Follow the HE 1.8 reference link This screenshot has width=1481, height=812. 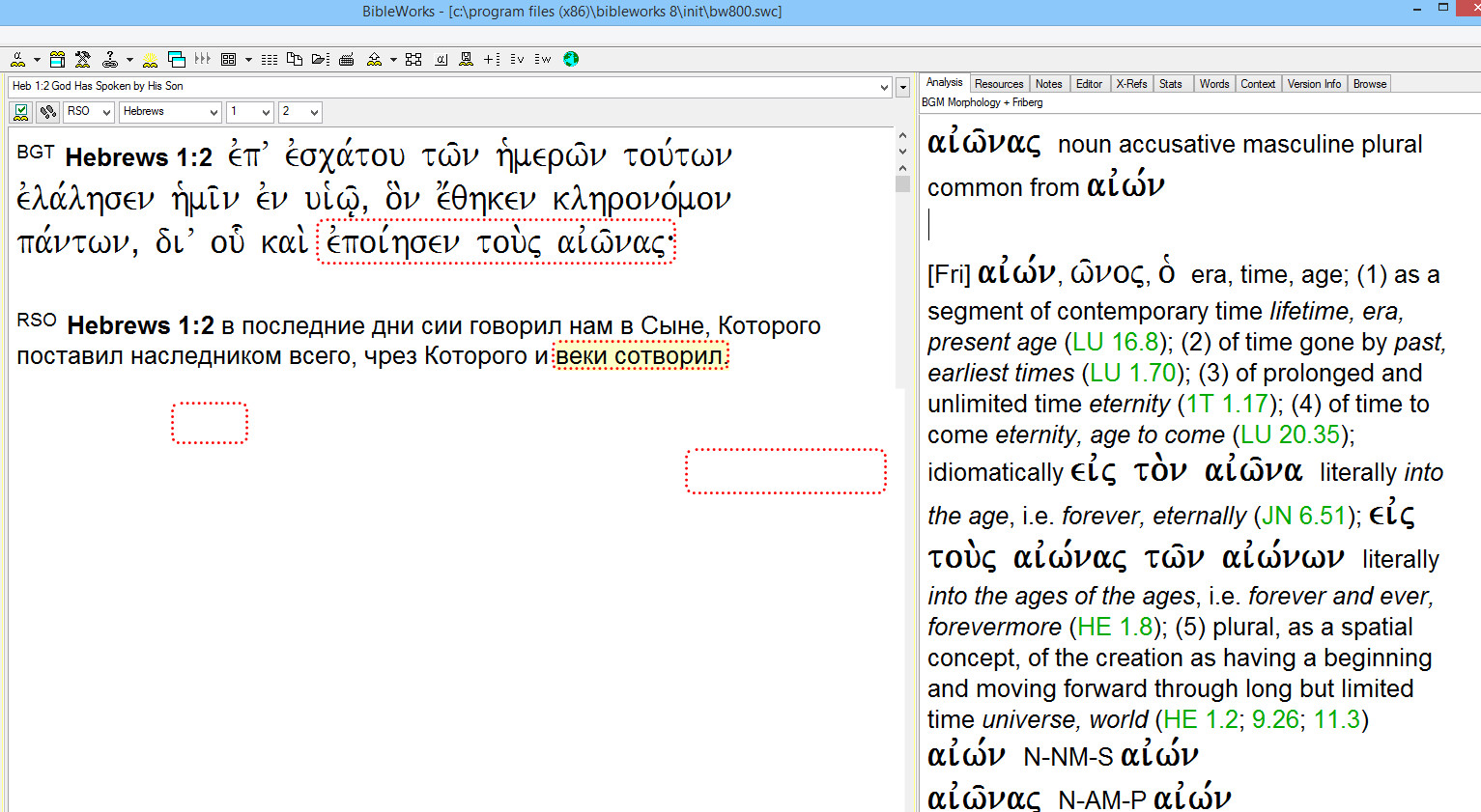pyautogui.click(x=1115, y=627)
